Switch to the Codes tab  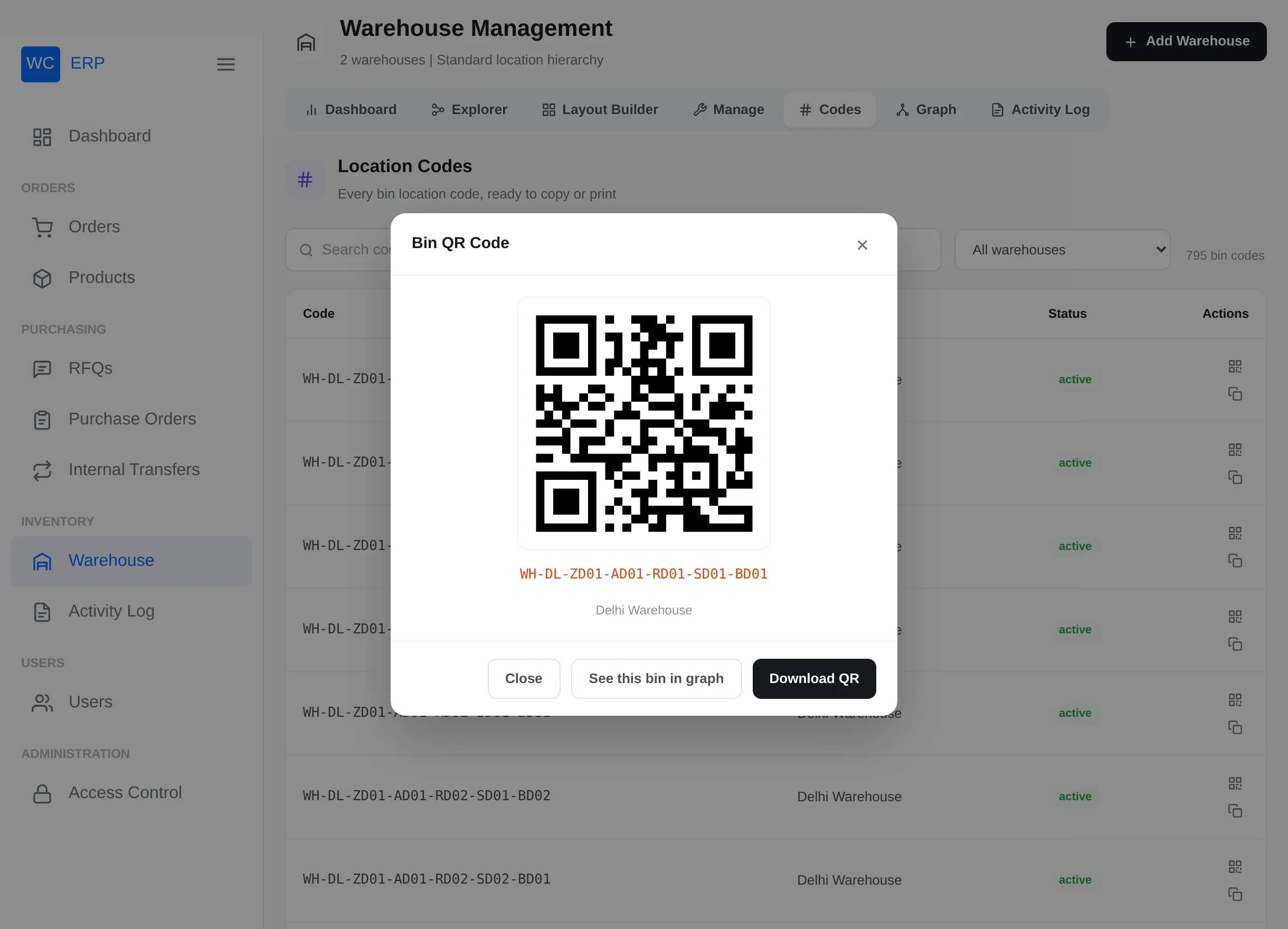(x=830, y=110)
